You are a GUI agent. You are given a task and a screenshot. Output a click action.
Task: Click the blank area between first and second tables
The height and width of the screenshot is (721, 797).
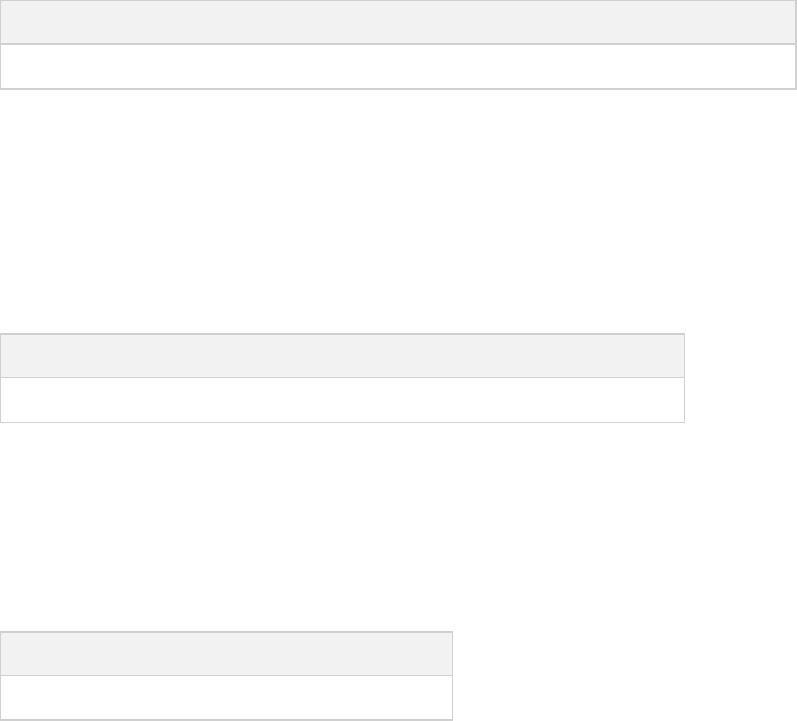[x=398, y=210]
